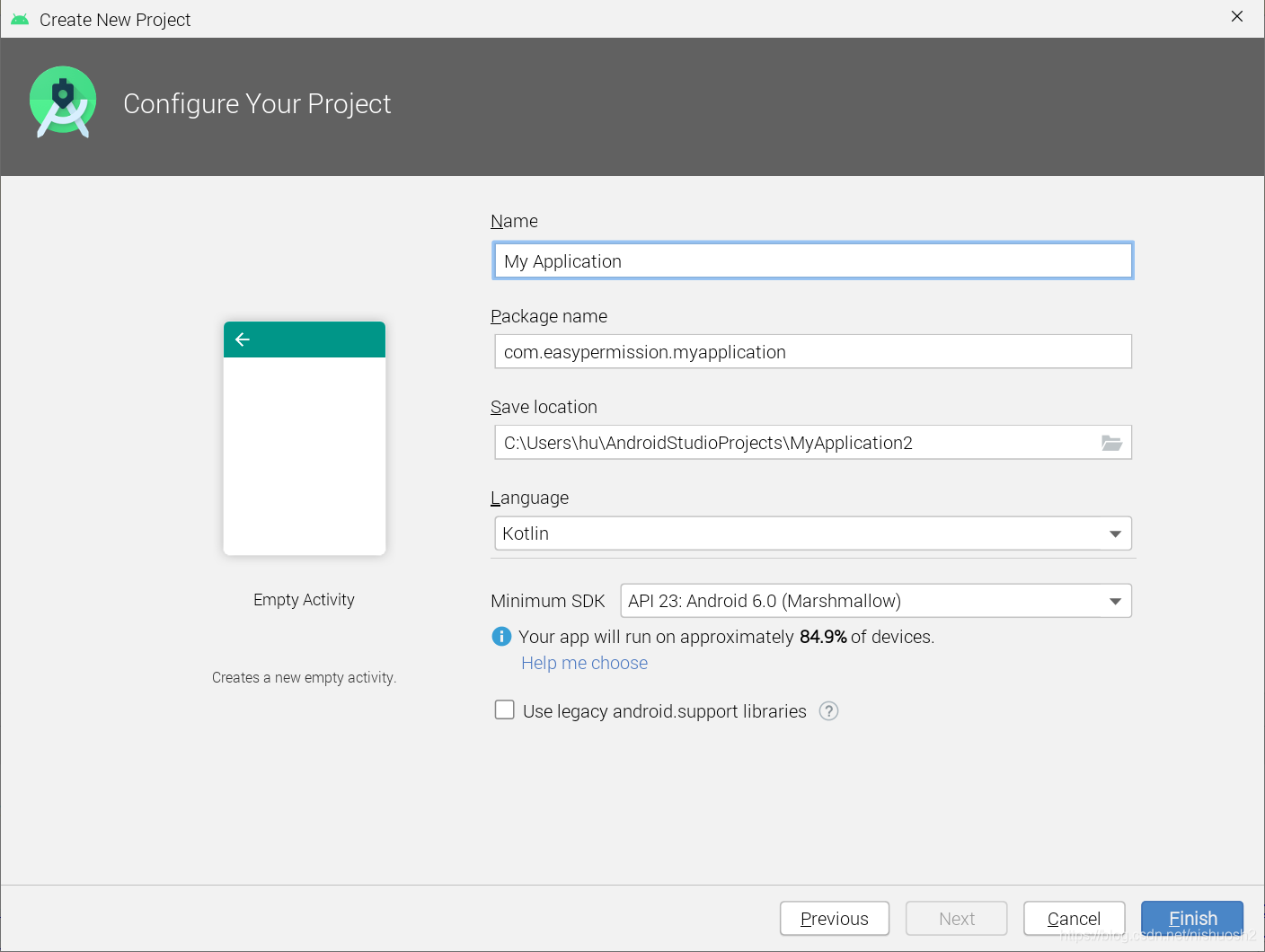Open the Help me choose link
The image size is (1265, 952).
coord(585,663)
